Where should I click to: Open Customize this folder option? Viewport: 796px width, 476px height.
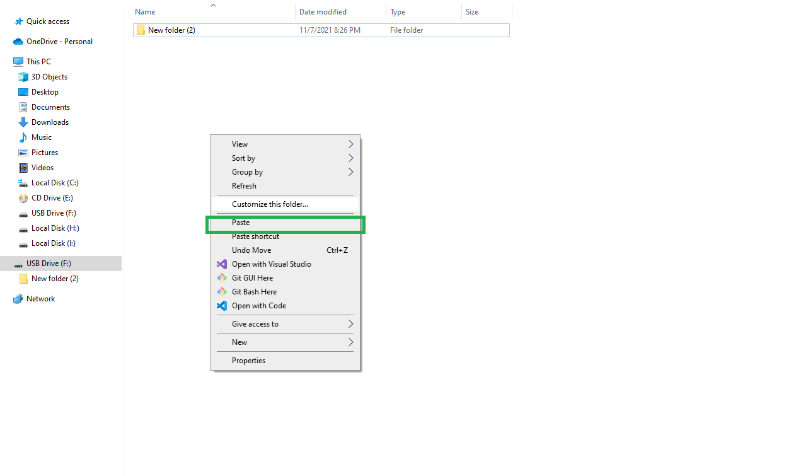tap(285, 204)
